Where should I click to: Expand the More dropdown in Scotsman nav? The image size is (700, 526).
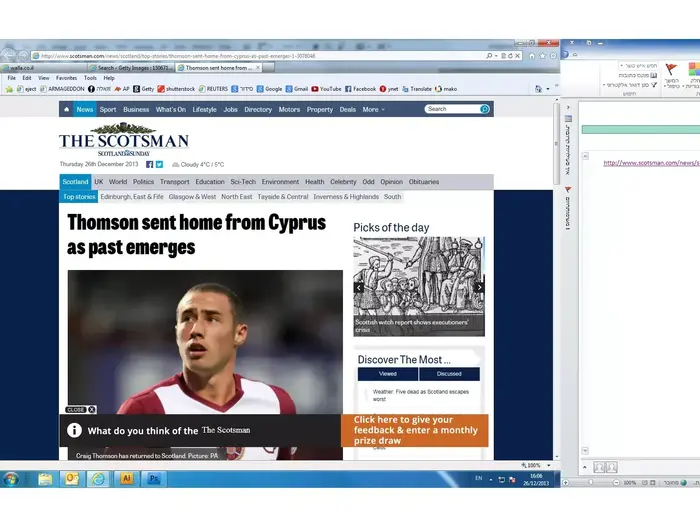[373, 109]
